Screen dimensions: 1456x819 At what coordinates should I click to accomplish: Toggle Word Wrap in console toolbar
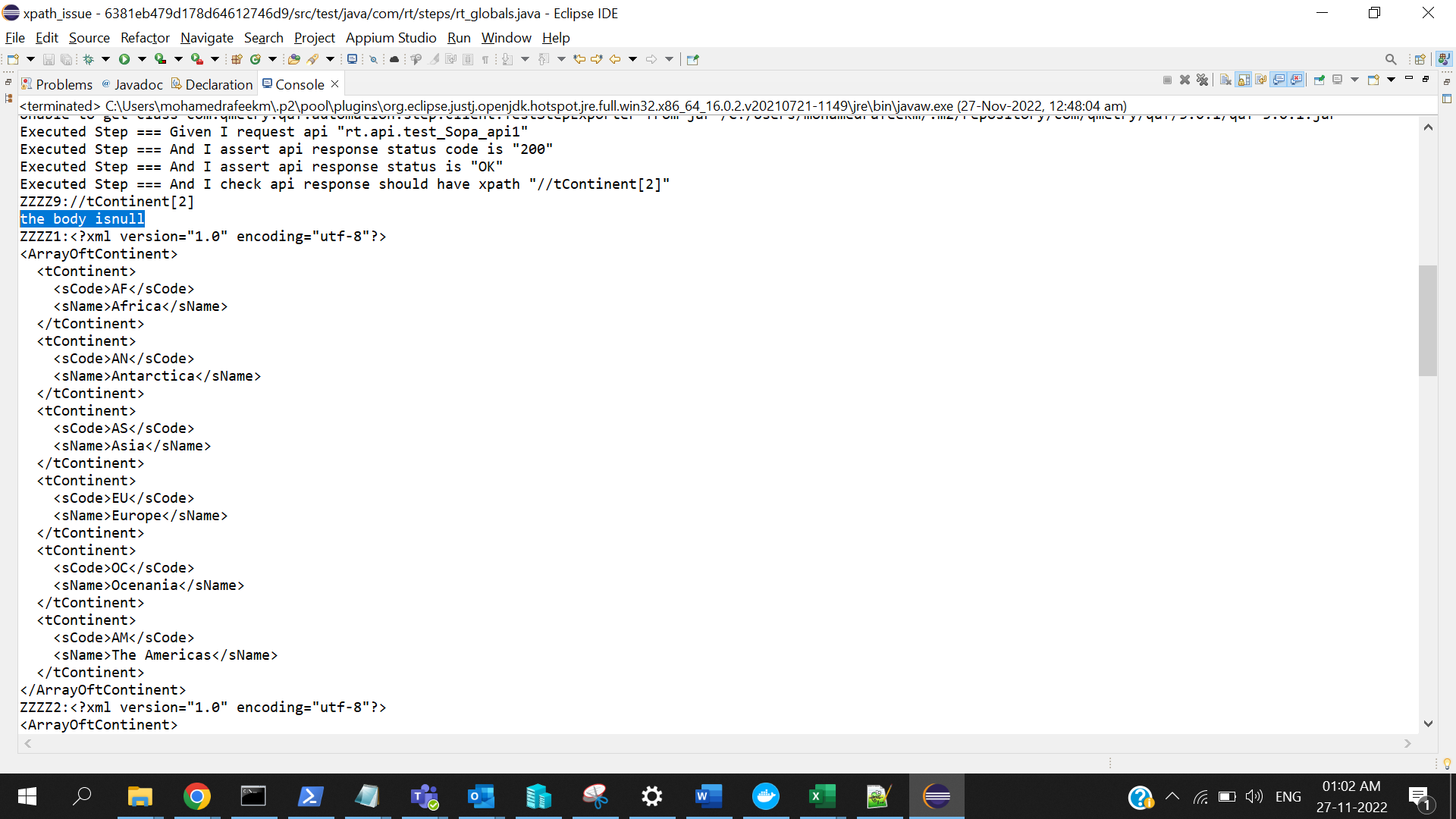tap(1261, 80)
